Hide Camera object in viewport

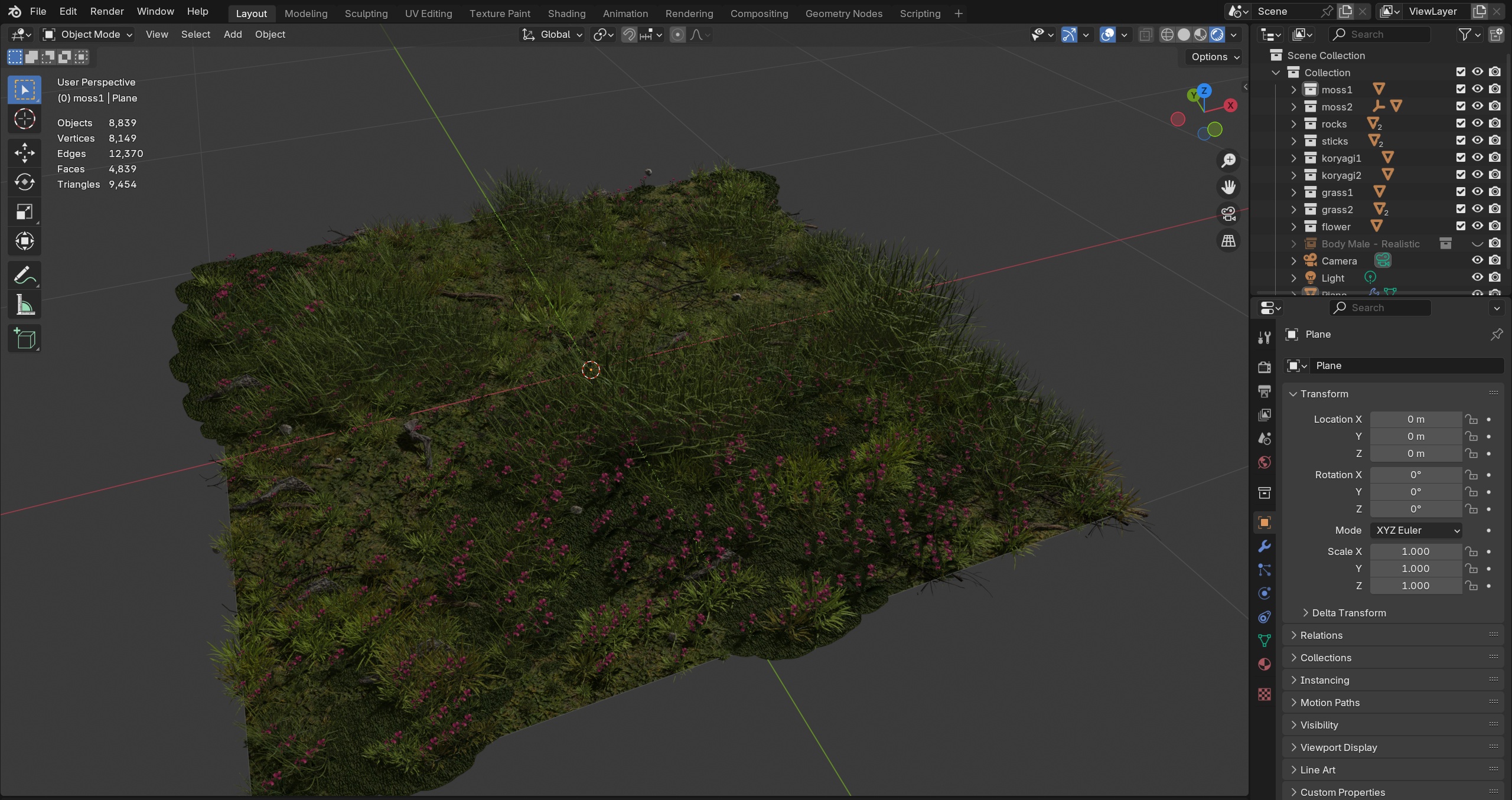[1477, 260]
